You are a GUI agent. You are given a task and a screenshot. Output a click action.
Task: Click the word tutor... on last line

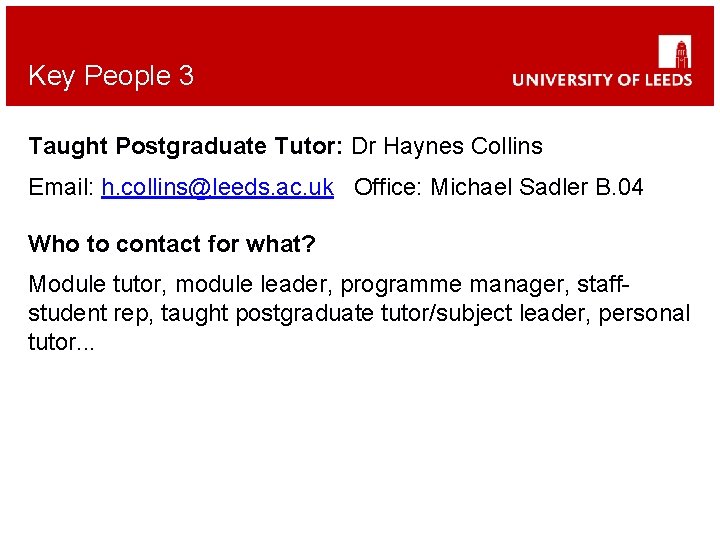61,343
